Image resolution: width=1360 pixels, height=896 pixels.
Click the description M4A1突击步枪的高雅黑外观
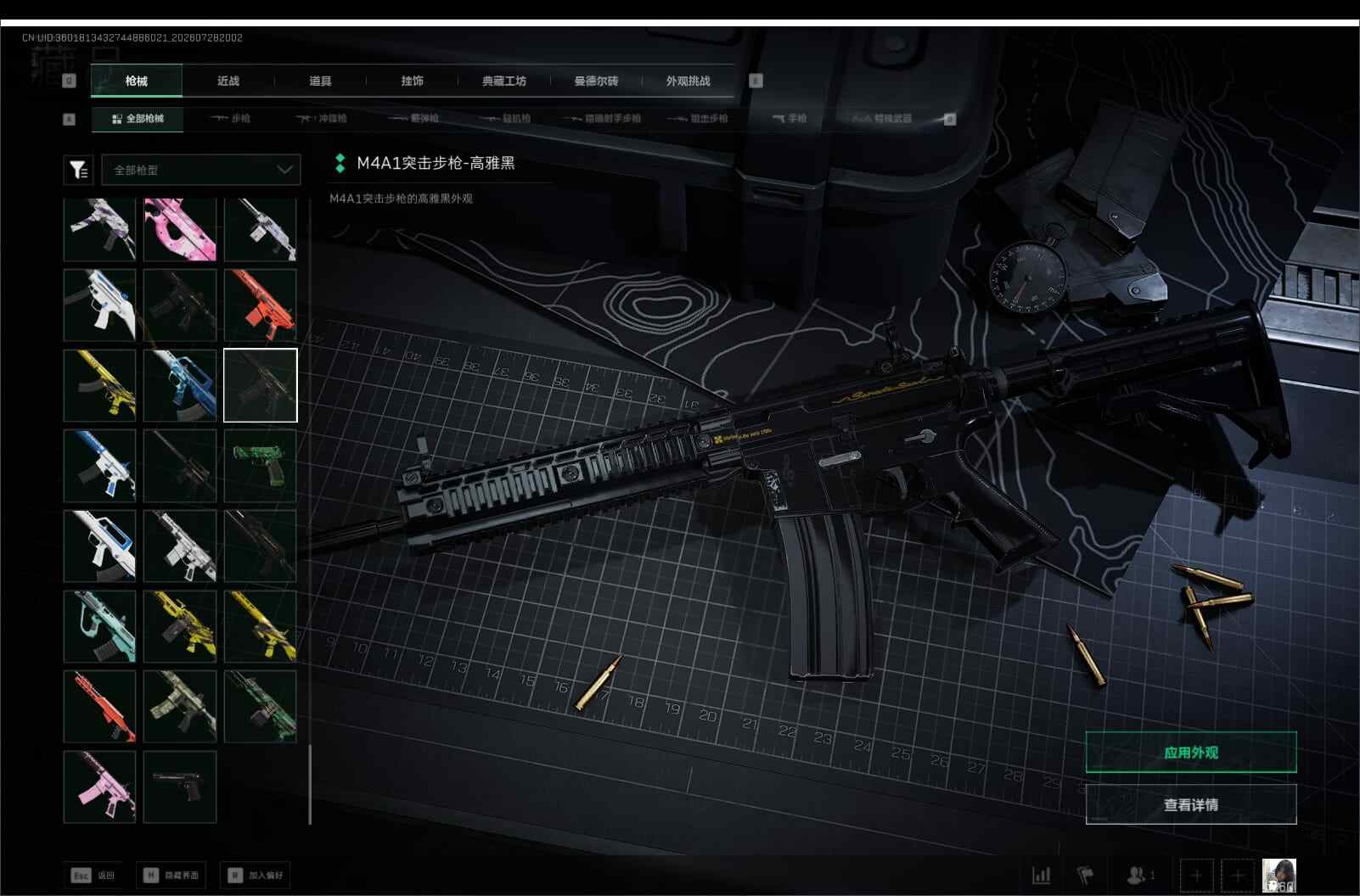[x=401, y=199]
